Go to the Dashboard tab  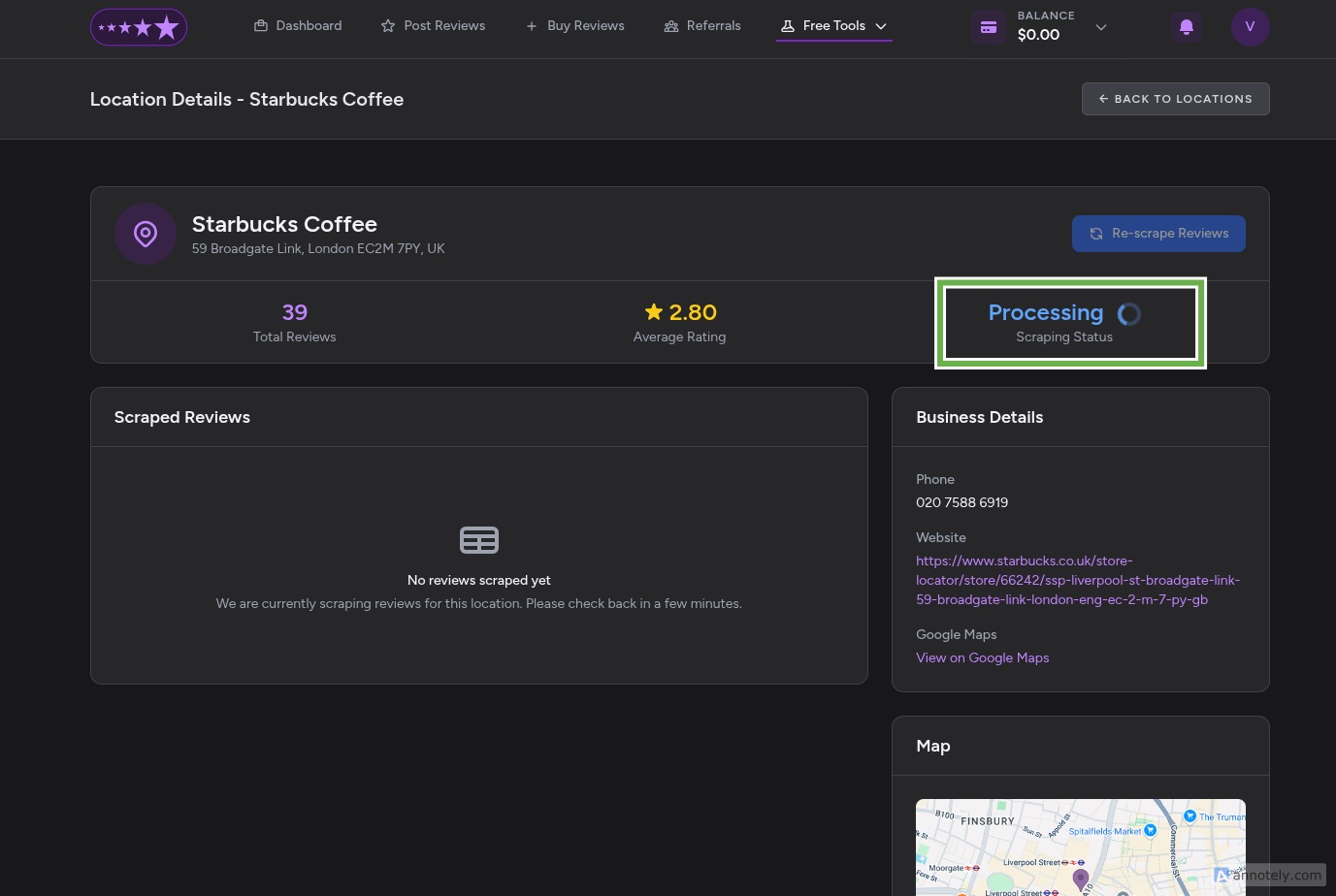click(298, 26)
